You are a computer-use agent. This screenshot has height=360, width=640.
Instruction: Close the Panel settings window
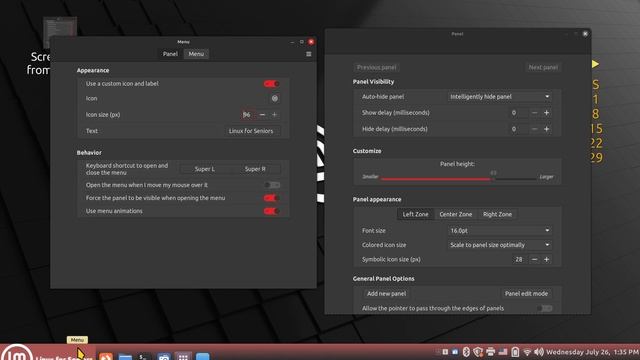(x=585, y=34)
